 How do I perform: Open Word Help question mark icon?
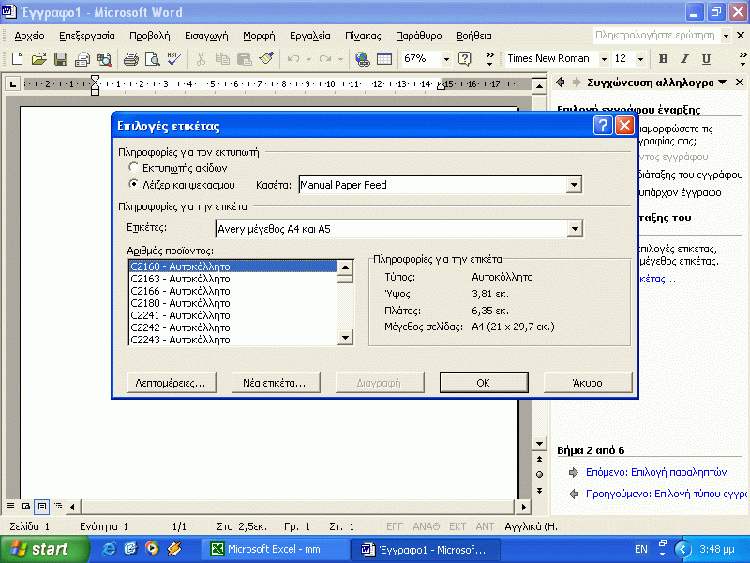(x=464, y=59)
